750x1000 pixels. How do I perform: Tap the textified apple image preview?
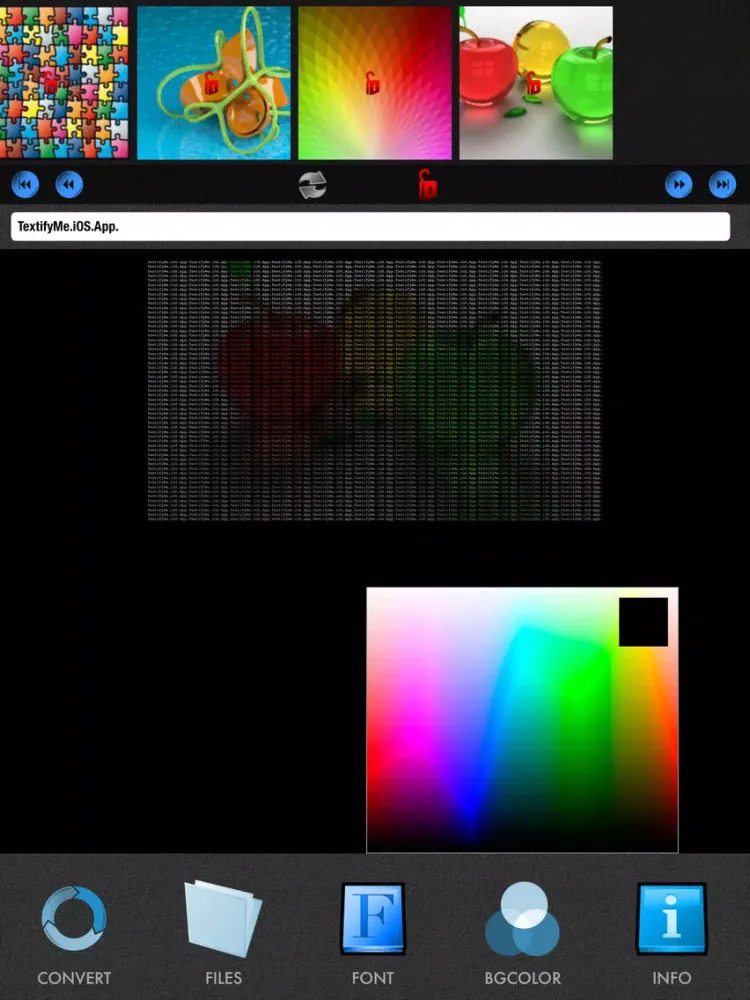pos(375,390)
